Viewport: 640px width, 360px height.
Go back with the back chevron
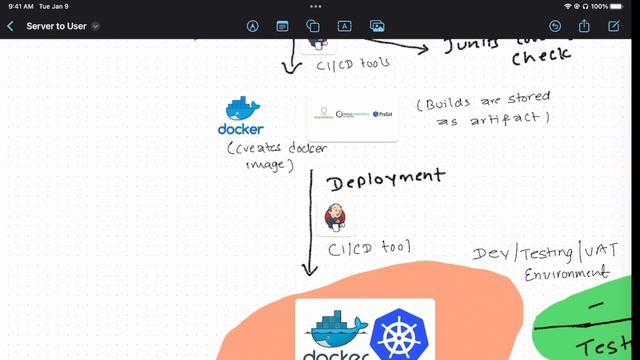[x=11, y=26]
